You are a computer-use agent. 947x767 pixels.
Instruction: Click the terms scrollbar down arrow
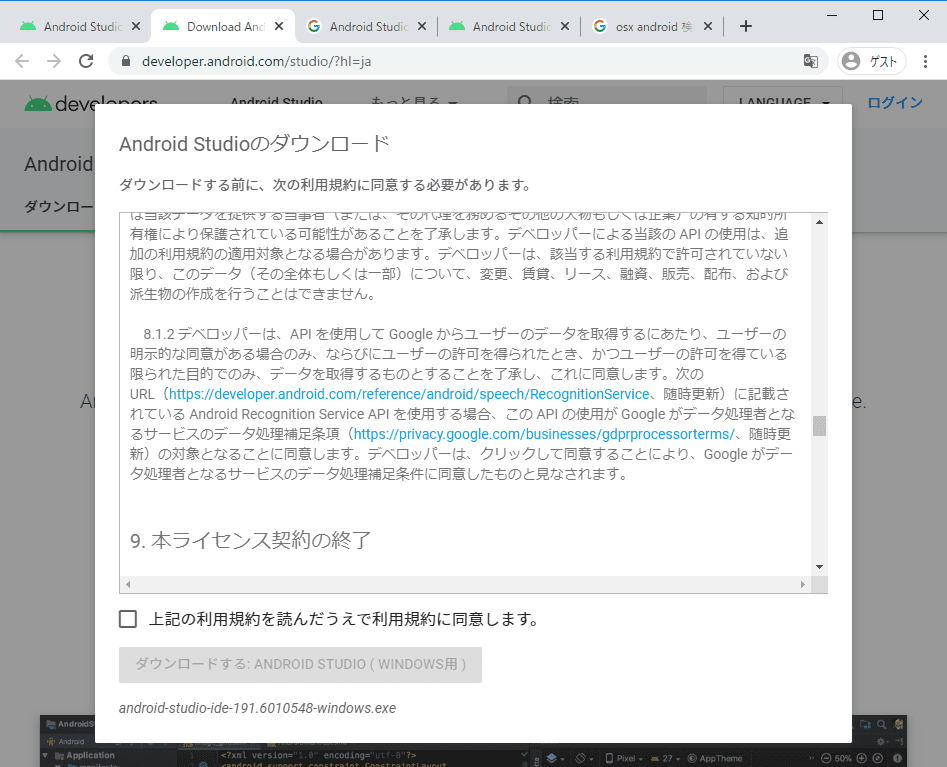[820, 566]
